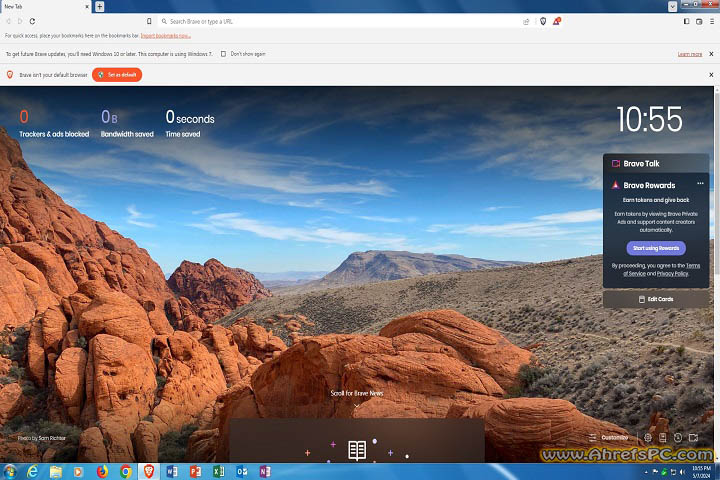
Task: Click the Time saved stat
Action: pyautogui.click(x=190, y=124)
